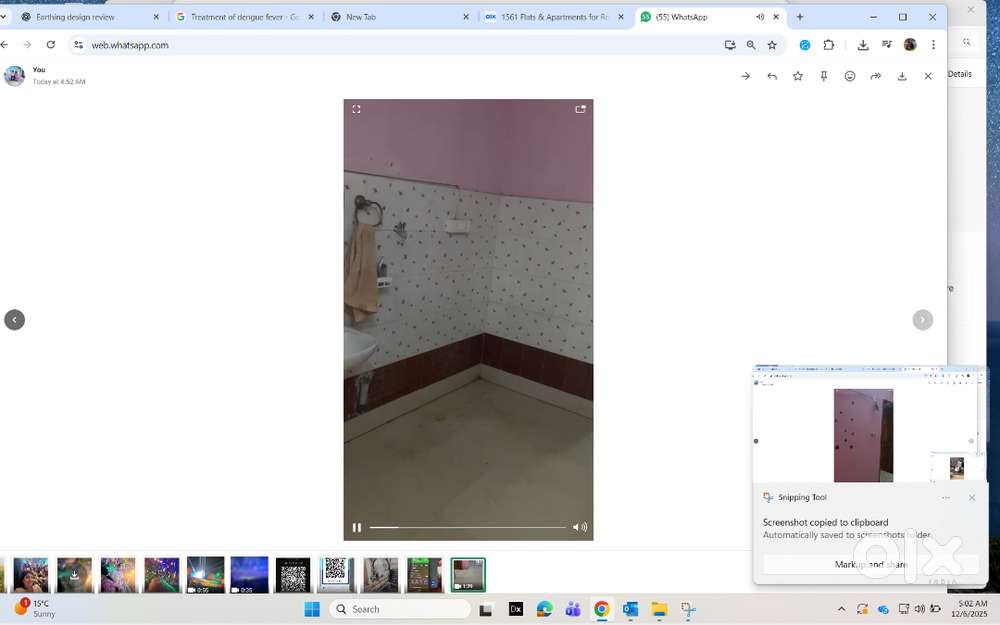Mute the video sound
1000x625 pixels.
(579, 527)
